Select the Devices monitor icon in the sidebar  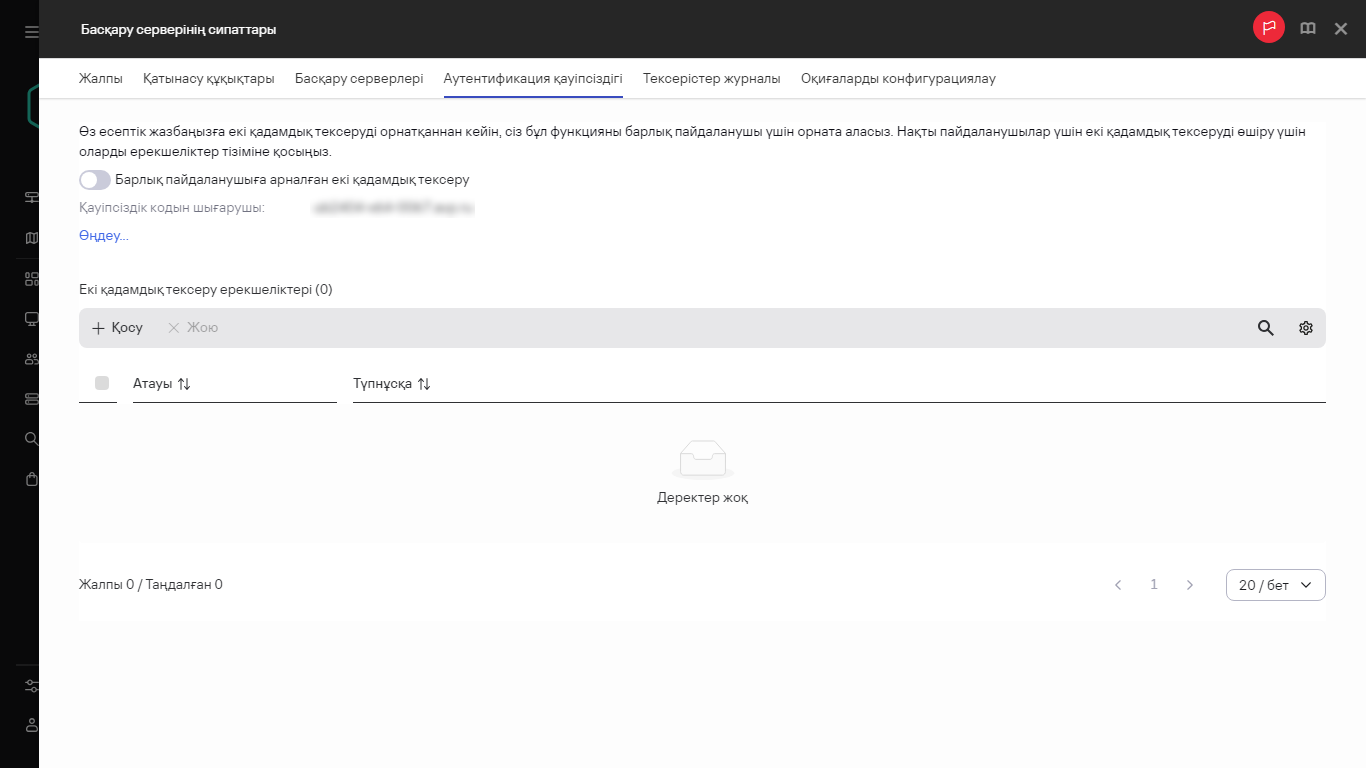click(x=30, y=317)
